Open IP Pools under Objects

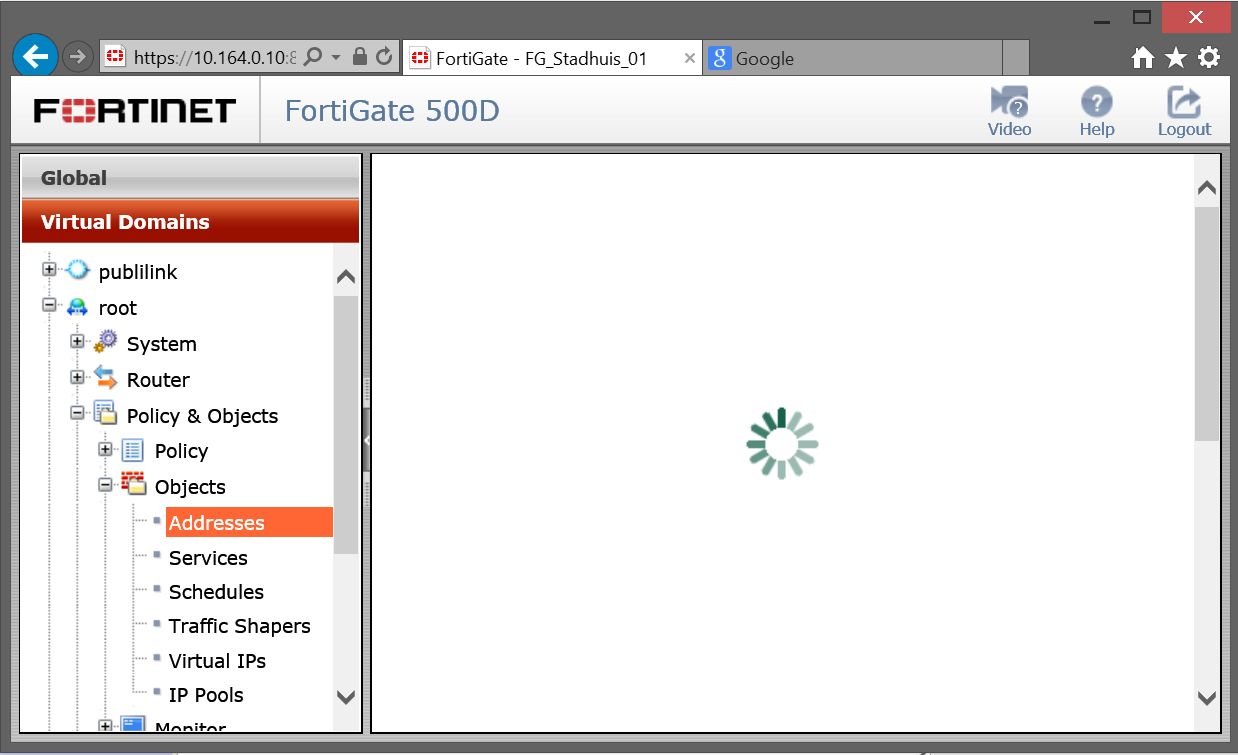click(206, 695)
